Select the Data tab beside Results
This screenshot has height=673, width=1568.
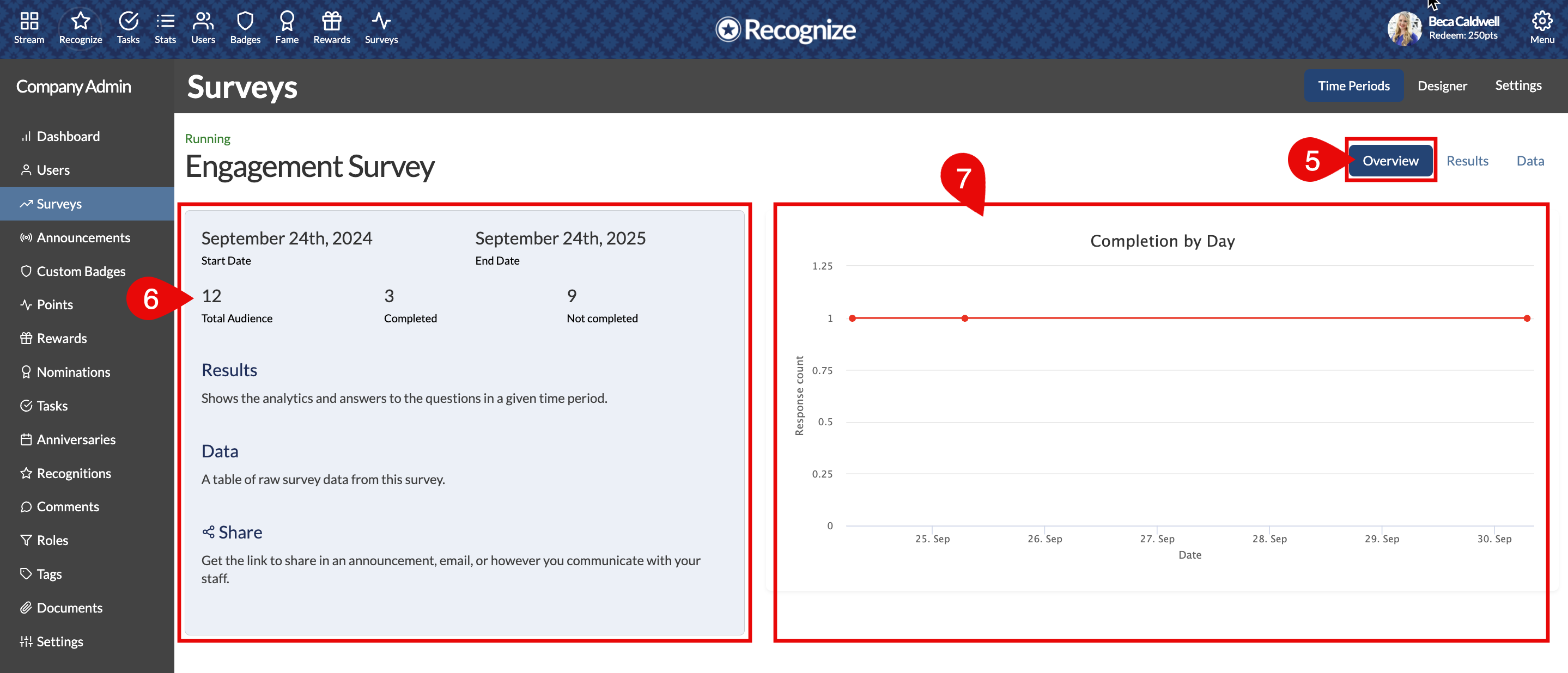tap(1530, 161)
